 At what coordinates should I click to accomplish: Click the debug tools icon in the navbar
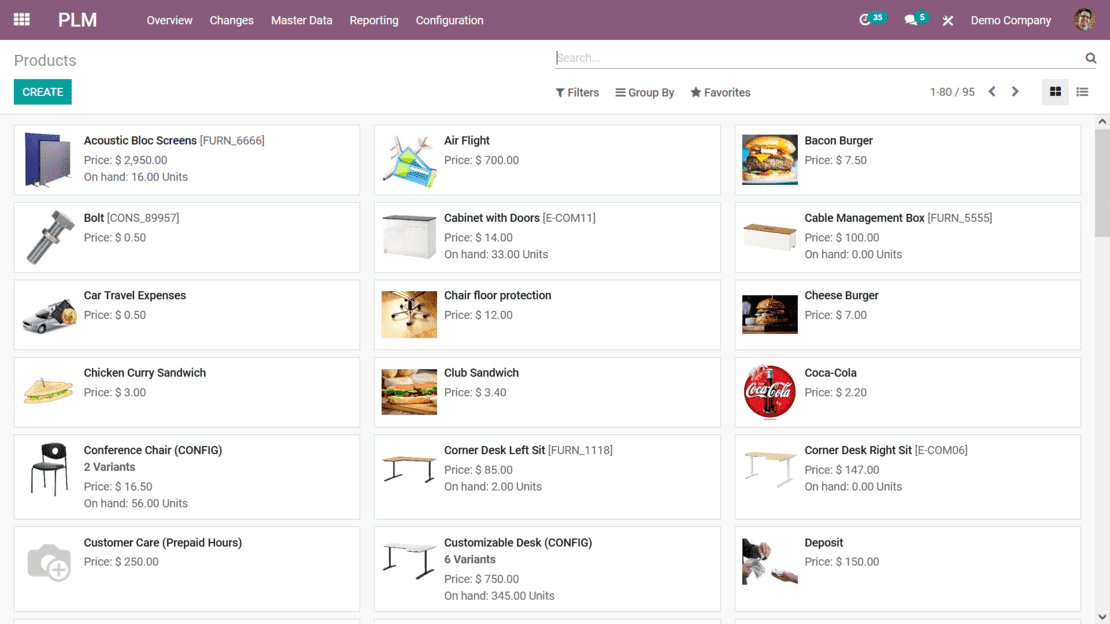coord(948,21)
